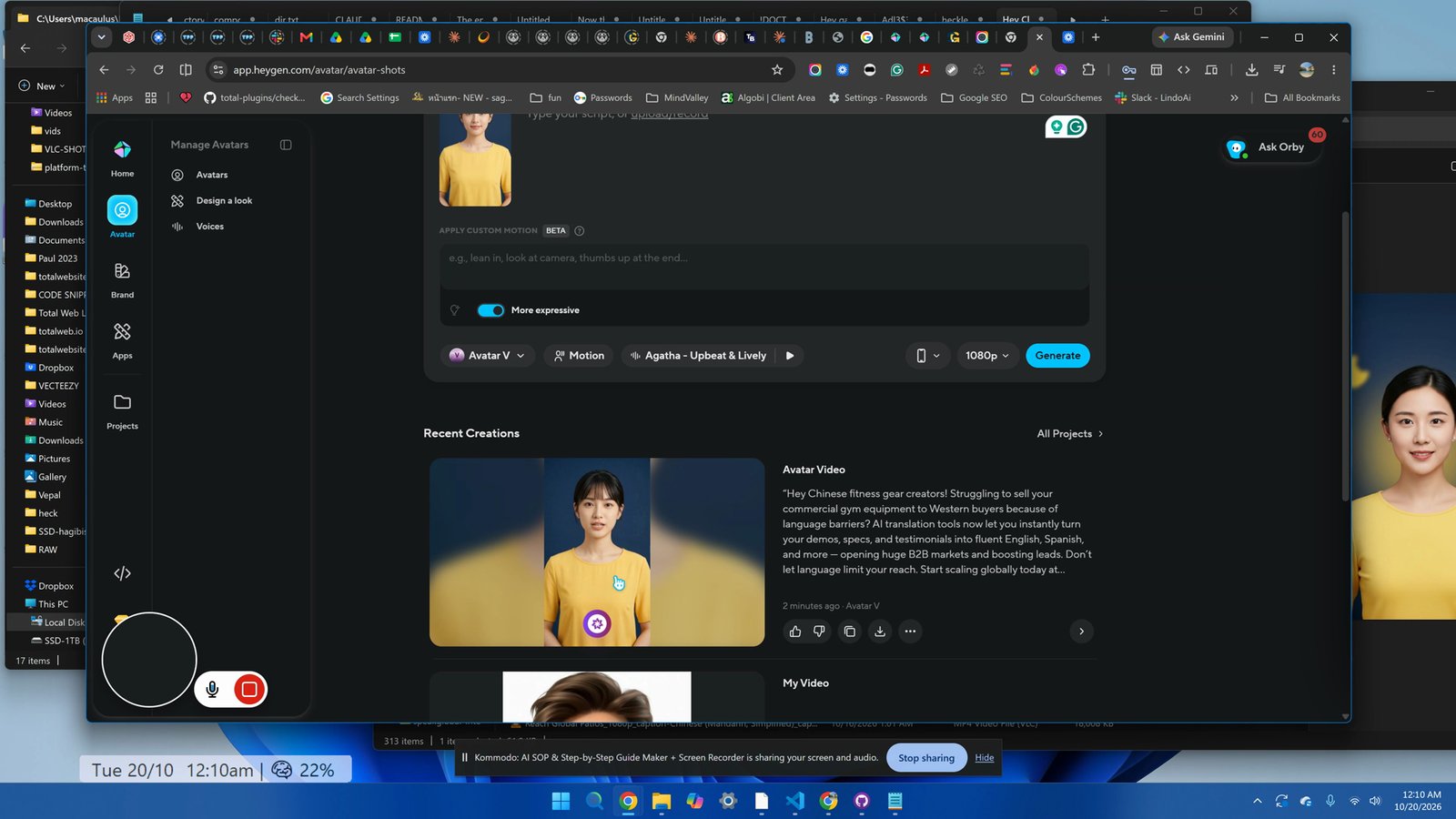Open the Avatar V model dropdown

click(489, 356)
